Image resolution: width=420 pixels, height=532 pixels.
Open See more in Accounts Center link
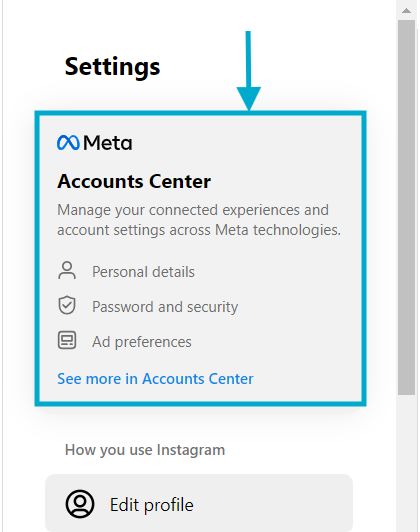tap(155, 379)
